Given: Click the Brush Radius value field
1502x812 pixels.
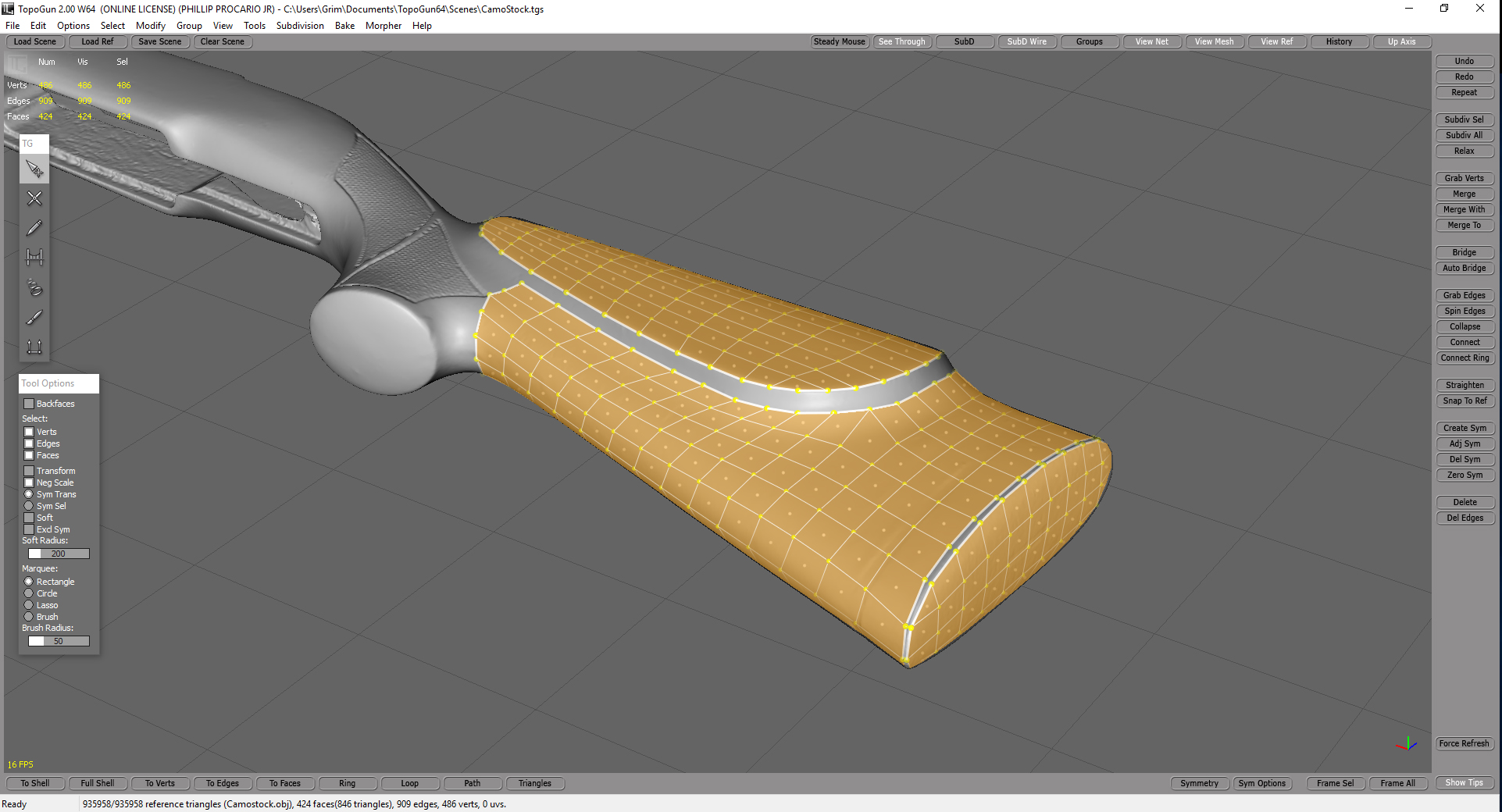Looking at the screenshot, I should click(x=59, y=641).
